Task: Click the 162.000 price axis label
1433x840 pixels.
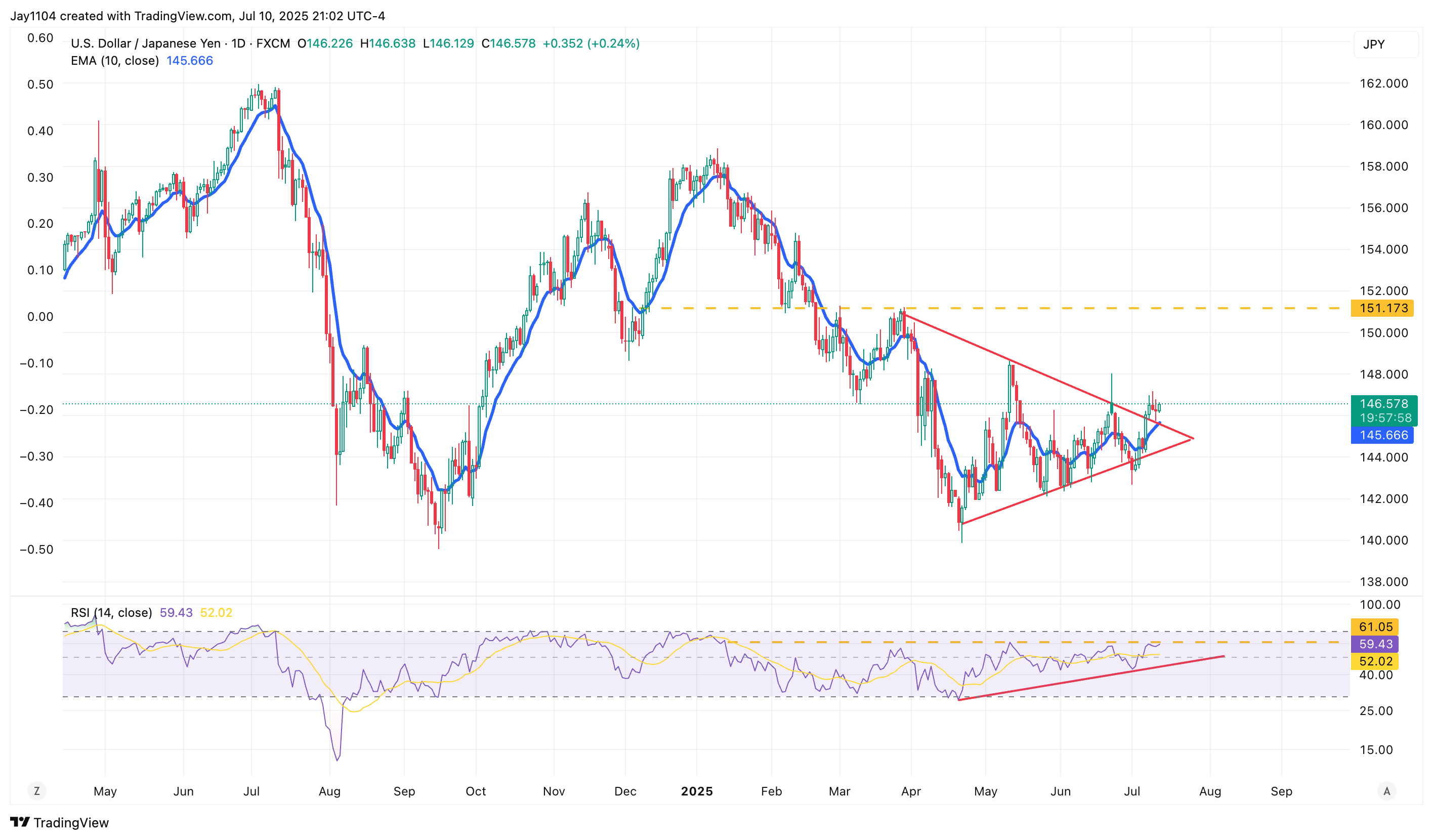Action: click(x=1383, y=83)
